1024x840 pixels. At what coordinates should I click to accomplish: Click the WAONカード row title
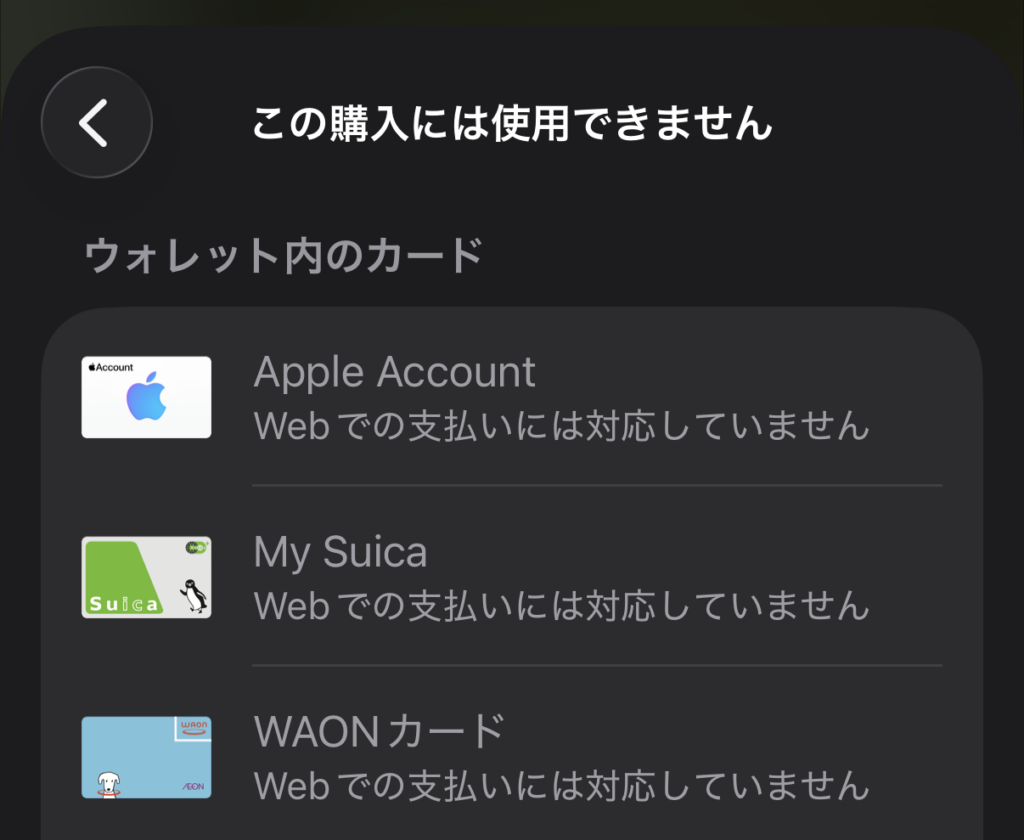pyautogui.click(x=379, y=732)
